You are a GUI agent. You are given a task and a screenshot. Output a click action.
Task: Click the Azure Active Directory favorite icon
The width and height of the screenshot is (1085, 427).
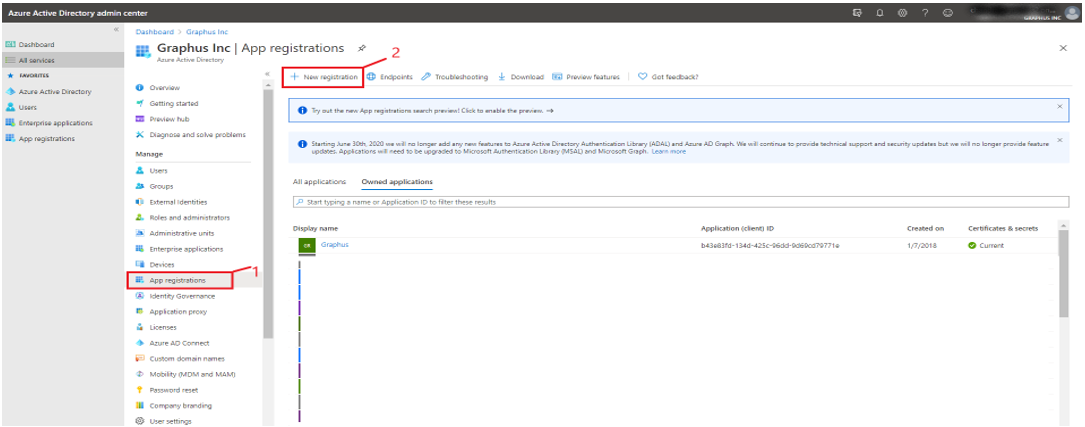point(10,91)
